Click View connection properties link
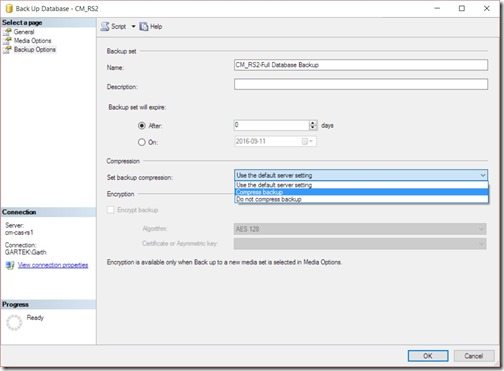This screenshot has height=371, width=504. 53,265
